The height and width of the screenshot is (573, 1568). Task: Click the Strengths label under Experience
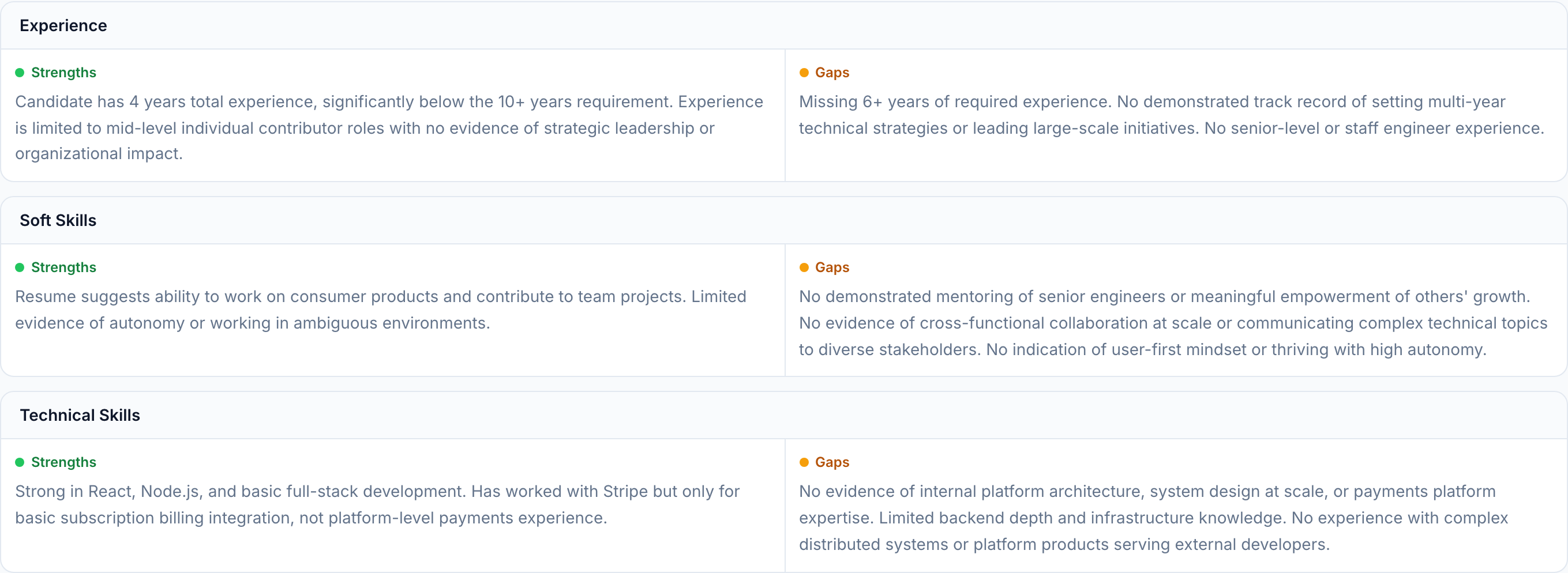[63, 73]
